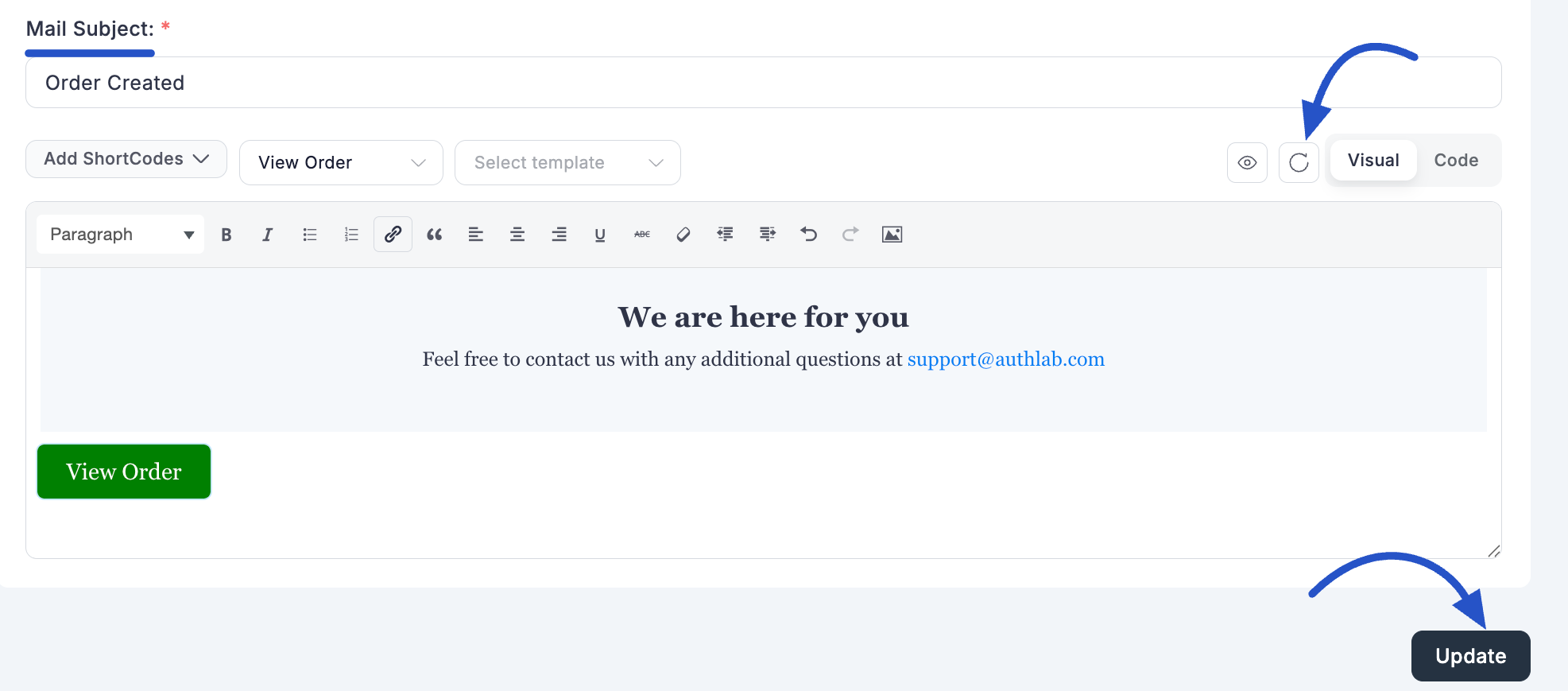Underline the selected text
This screenshot has width=1568, height=691.
click(600, 235)
